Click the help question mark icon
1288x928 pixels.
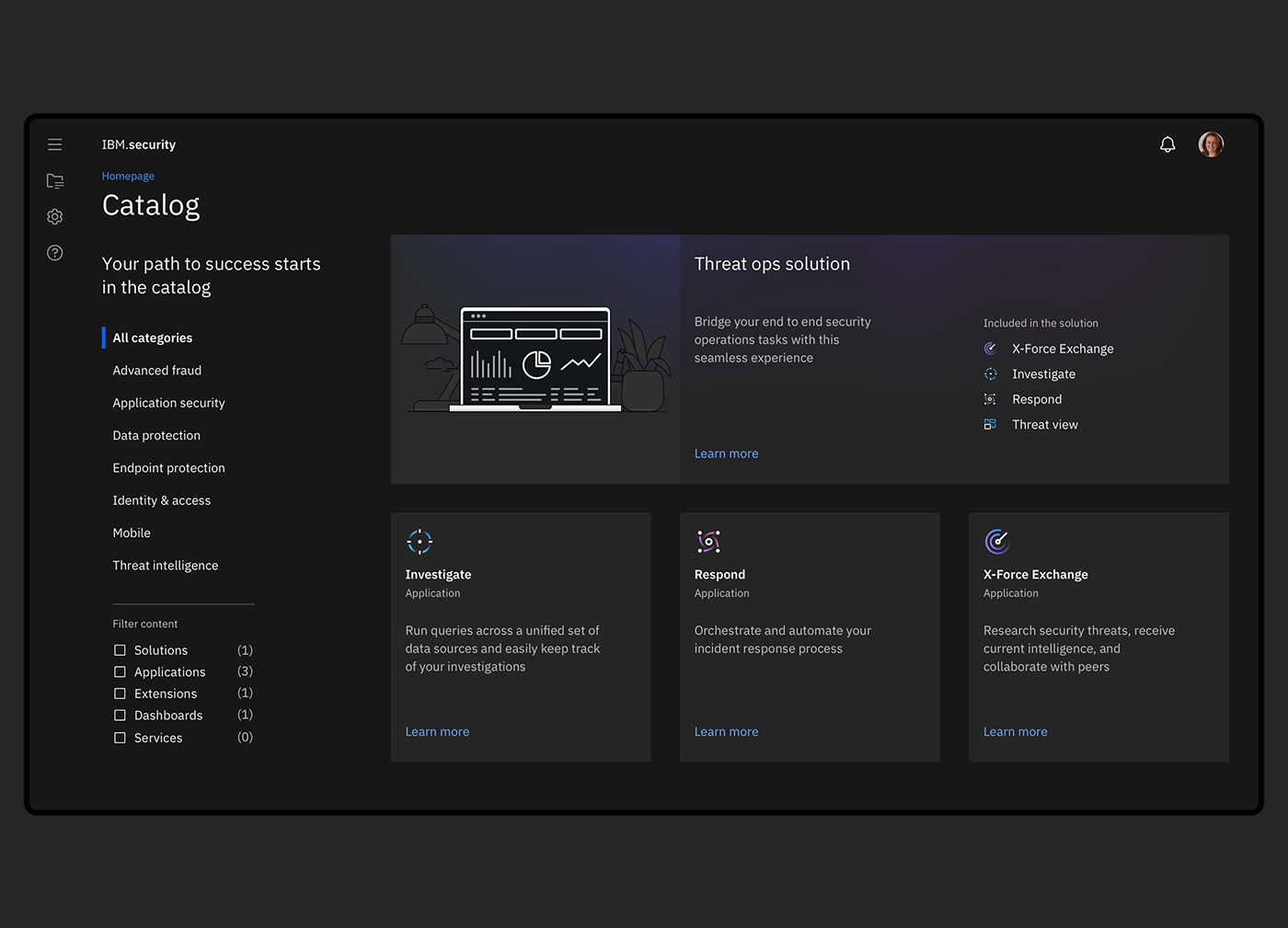click(x=55, y=253)
